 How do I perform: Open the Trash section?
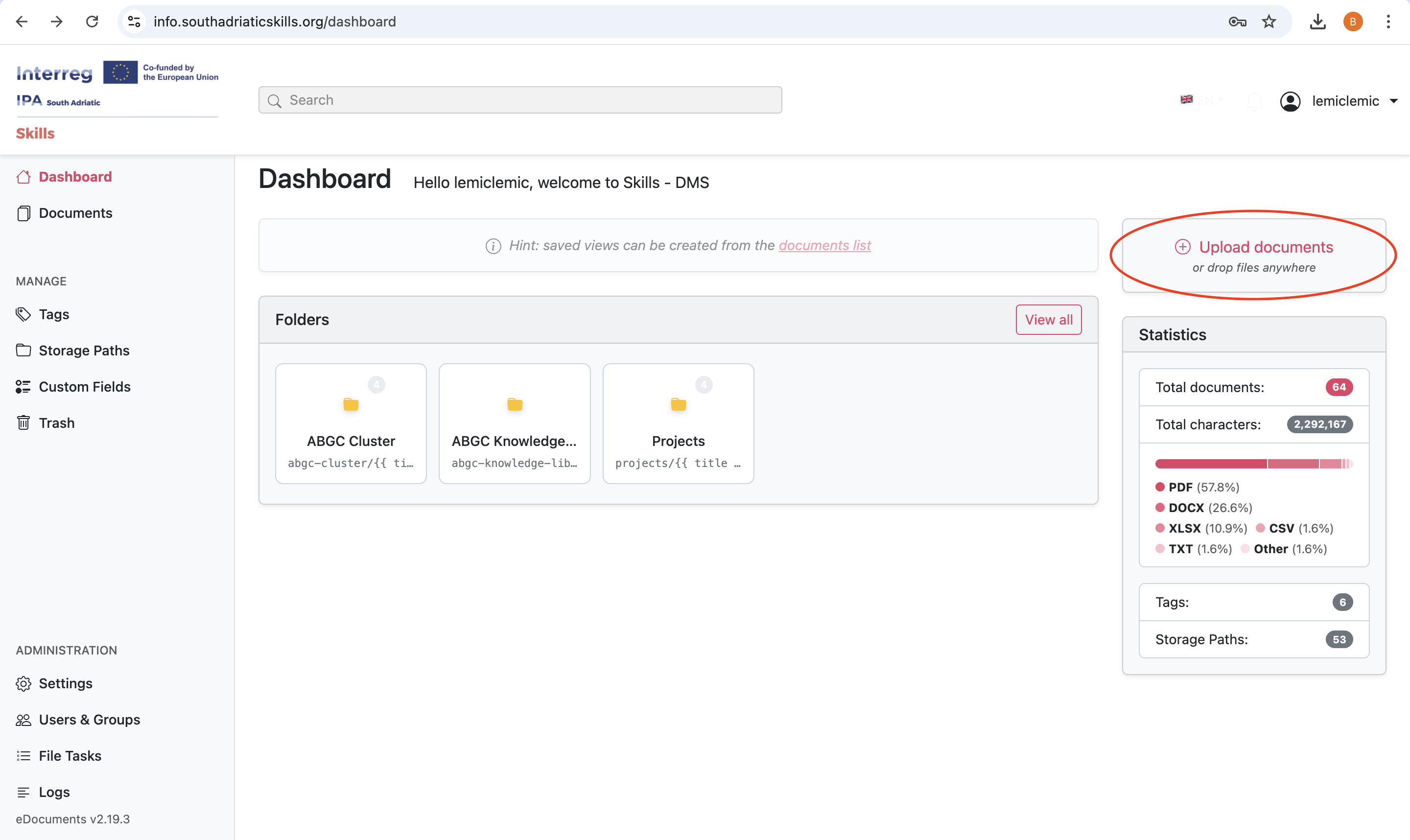pyautogui.click(x=56, y=423)
